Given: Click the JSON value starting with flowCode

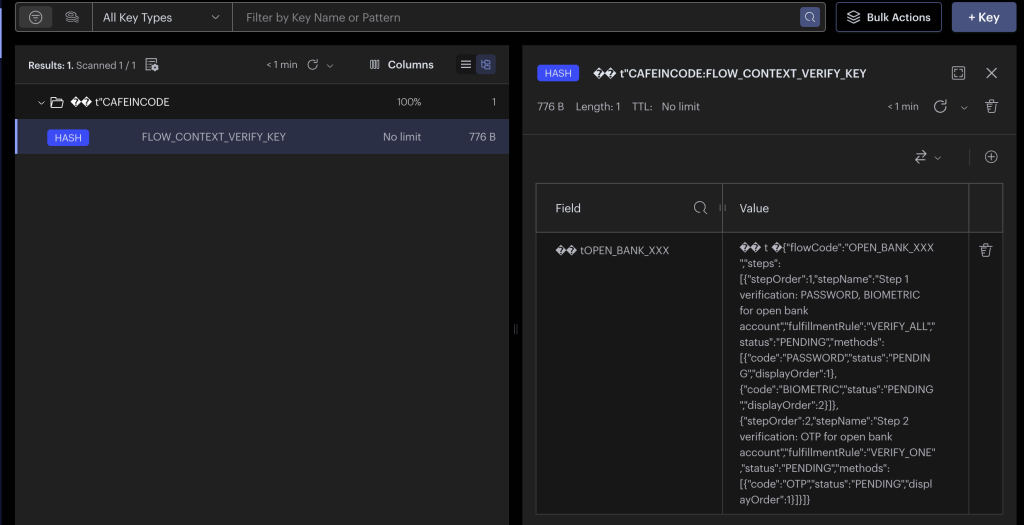Looking at the screenshot, I should point(837,374).
